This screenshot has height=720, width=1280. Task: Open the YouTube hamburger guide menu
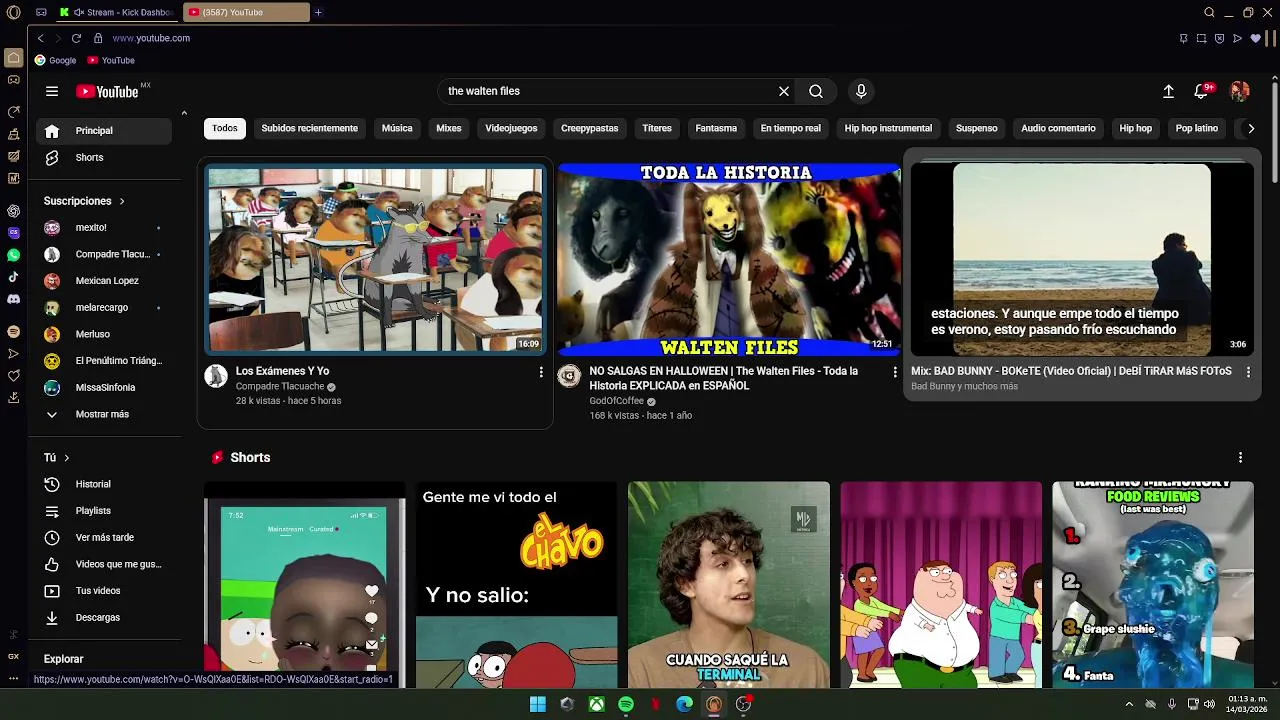pos(52,91)
